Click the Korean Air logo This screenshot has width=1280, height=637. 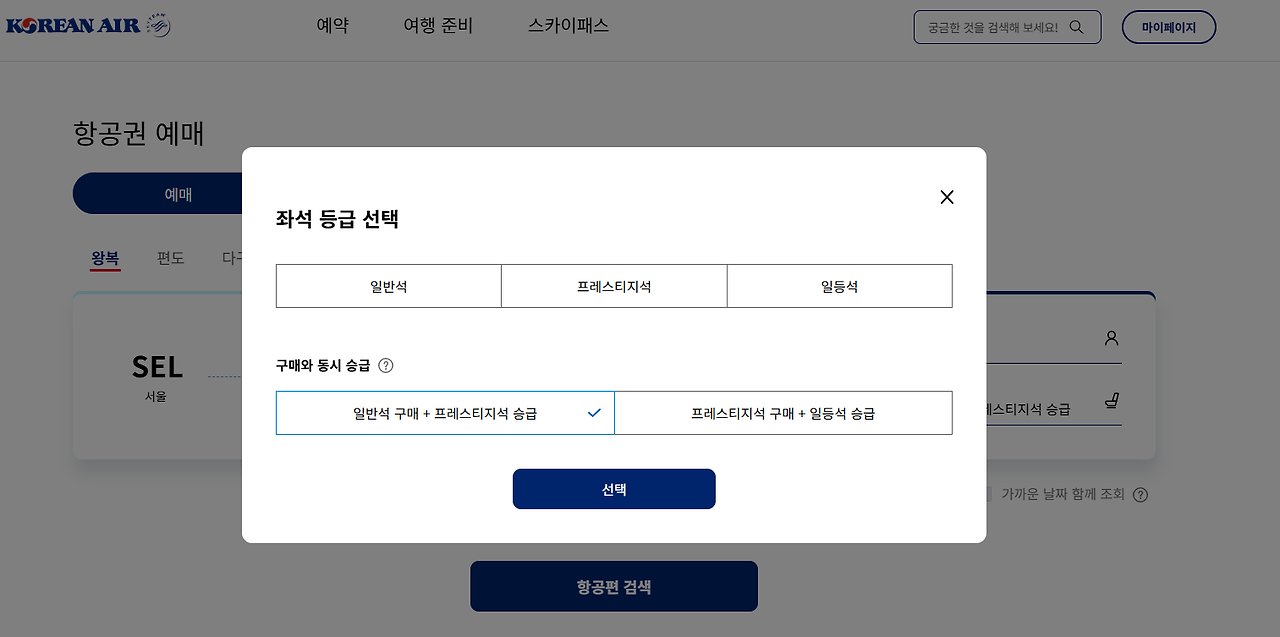point(87,24)
